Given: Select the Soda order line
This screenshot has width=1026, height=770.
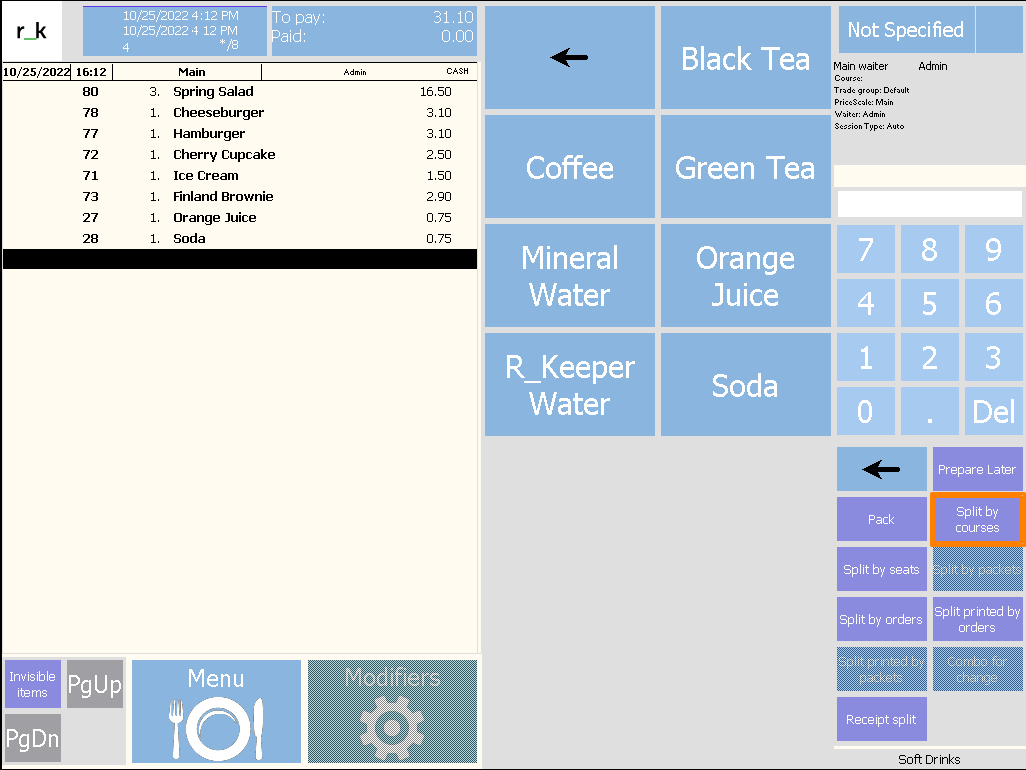Looking at the screenshot, I should pyautogui.click(x=239, y=238).
